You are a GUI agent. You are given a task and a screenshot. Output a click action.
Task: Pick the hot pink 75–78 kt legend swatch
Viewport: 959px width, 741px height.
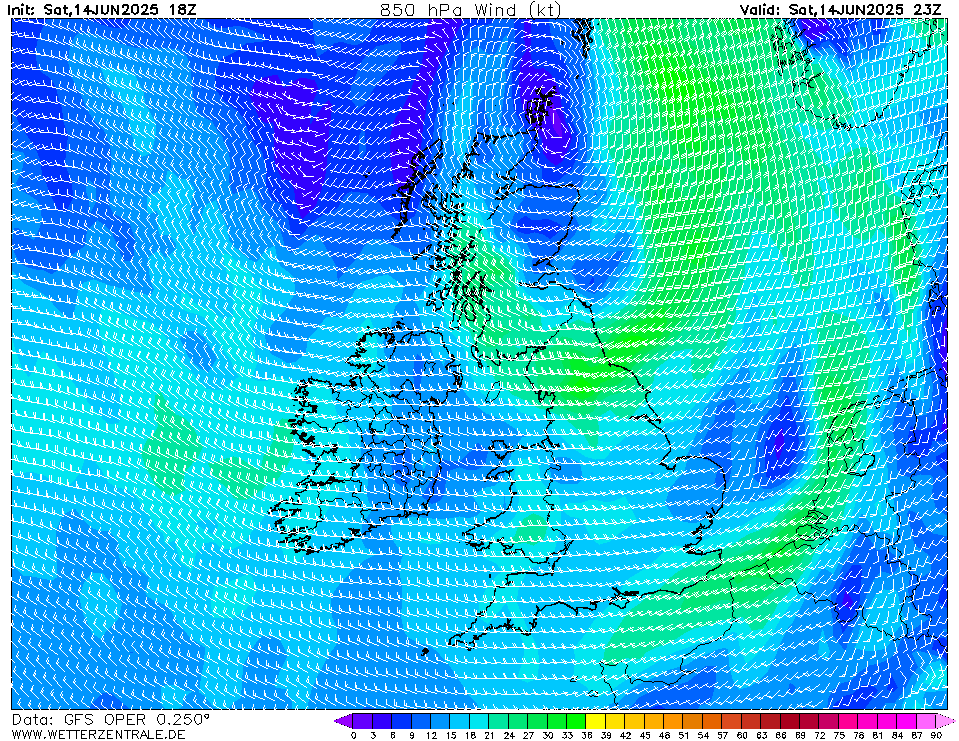pos(849,721)
